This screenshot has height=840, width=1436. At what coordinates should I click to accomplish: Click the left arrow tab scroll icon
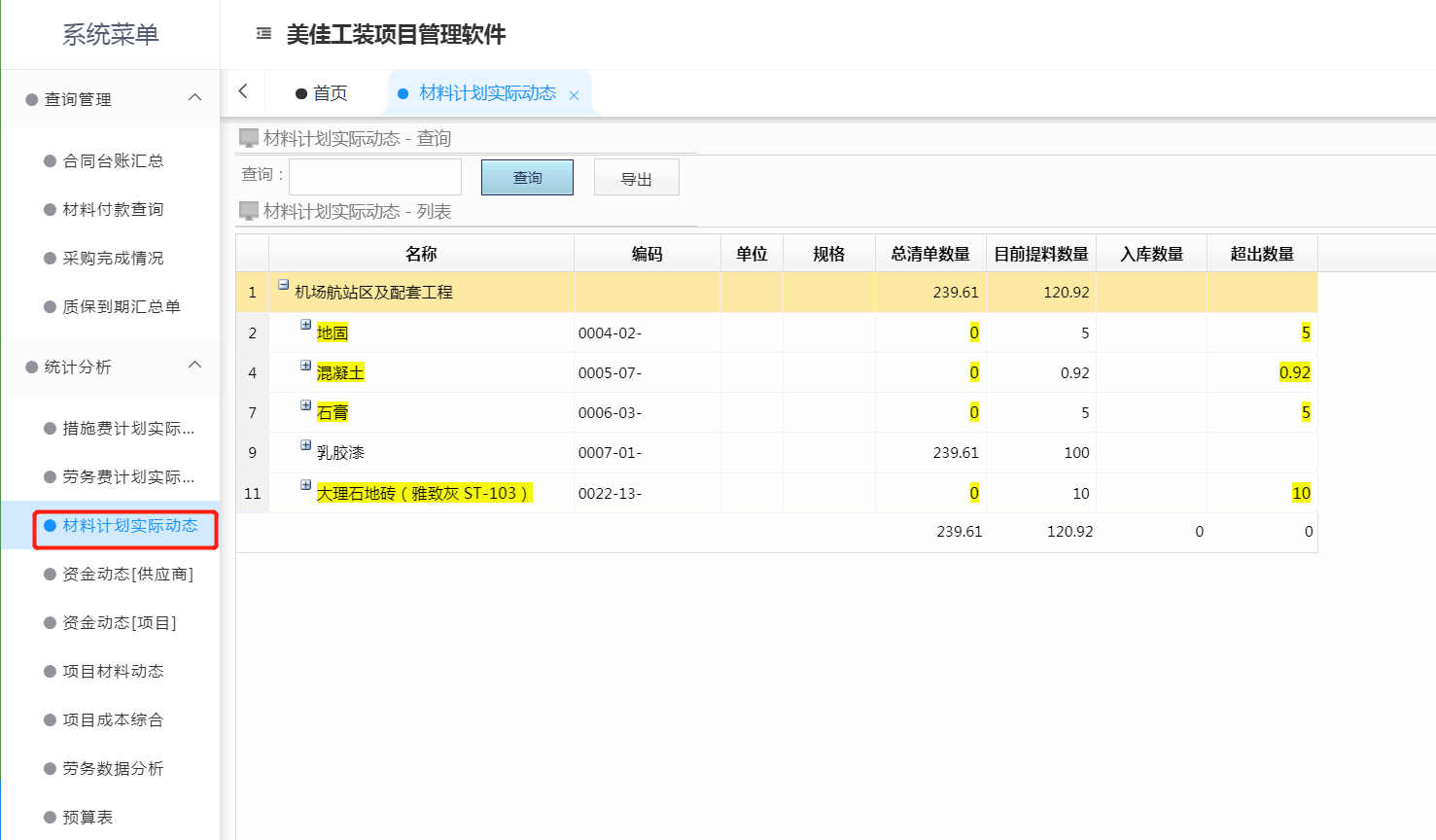pos(243,91)
